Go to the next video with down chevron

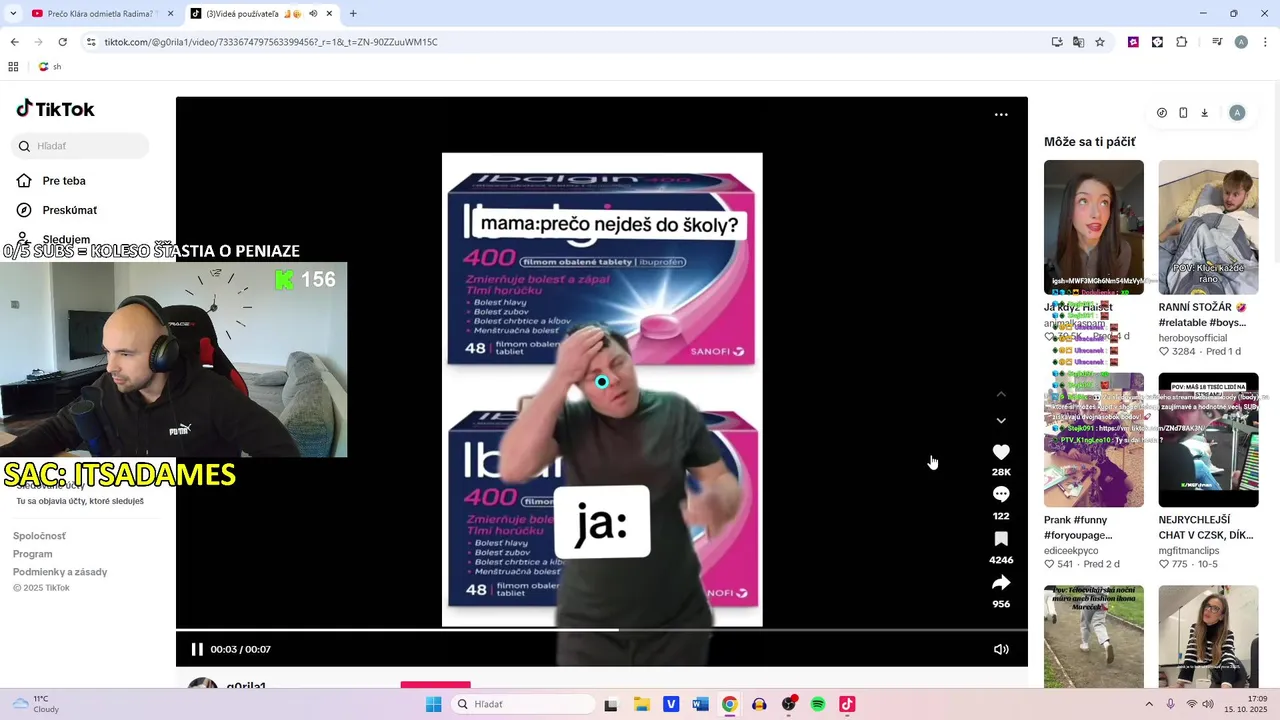coord(1001,421)
